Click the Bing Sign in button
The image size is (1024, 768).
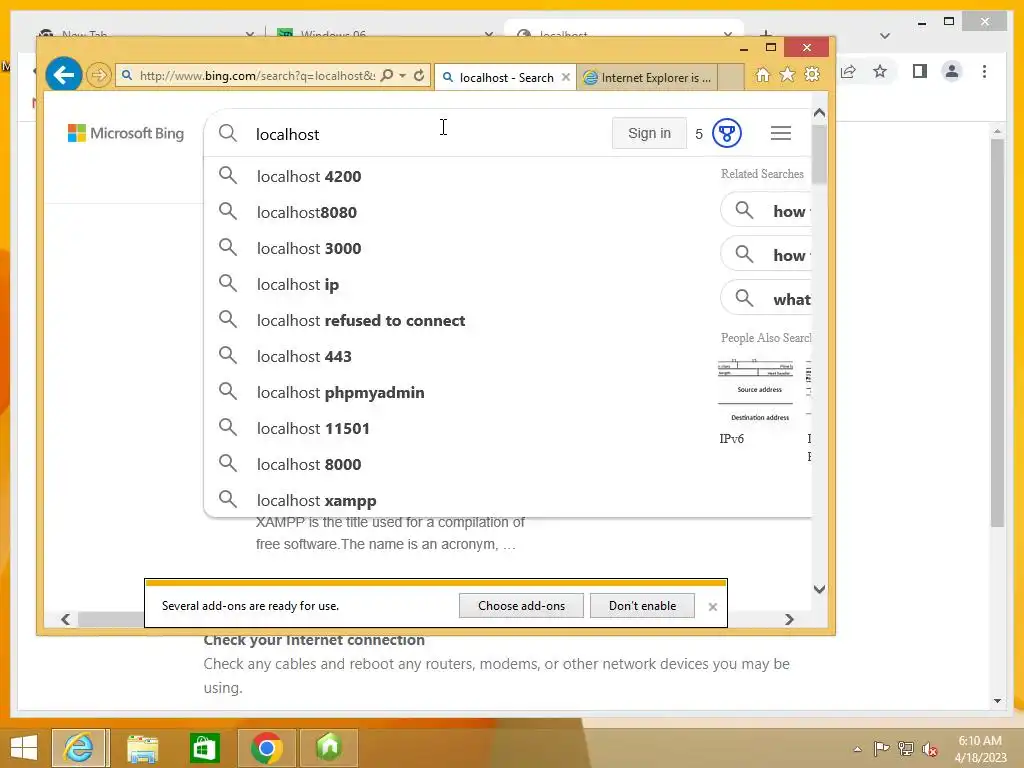click(649, 133)
